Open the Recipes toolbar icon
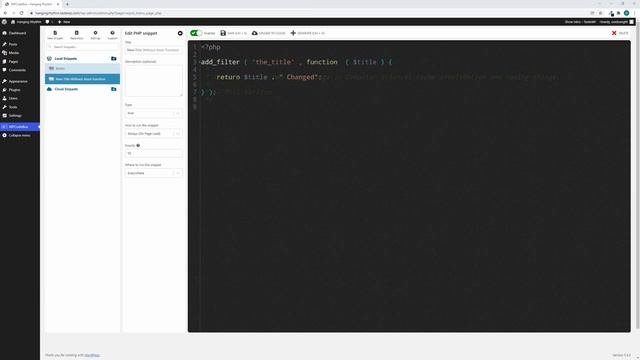640x360 pixels. (x=76, y=35)
